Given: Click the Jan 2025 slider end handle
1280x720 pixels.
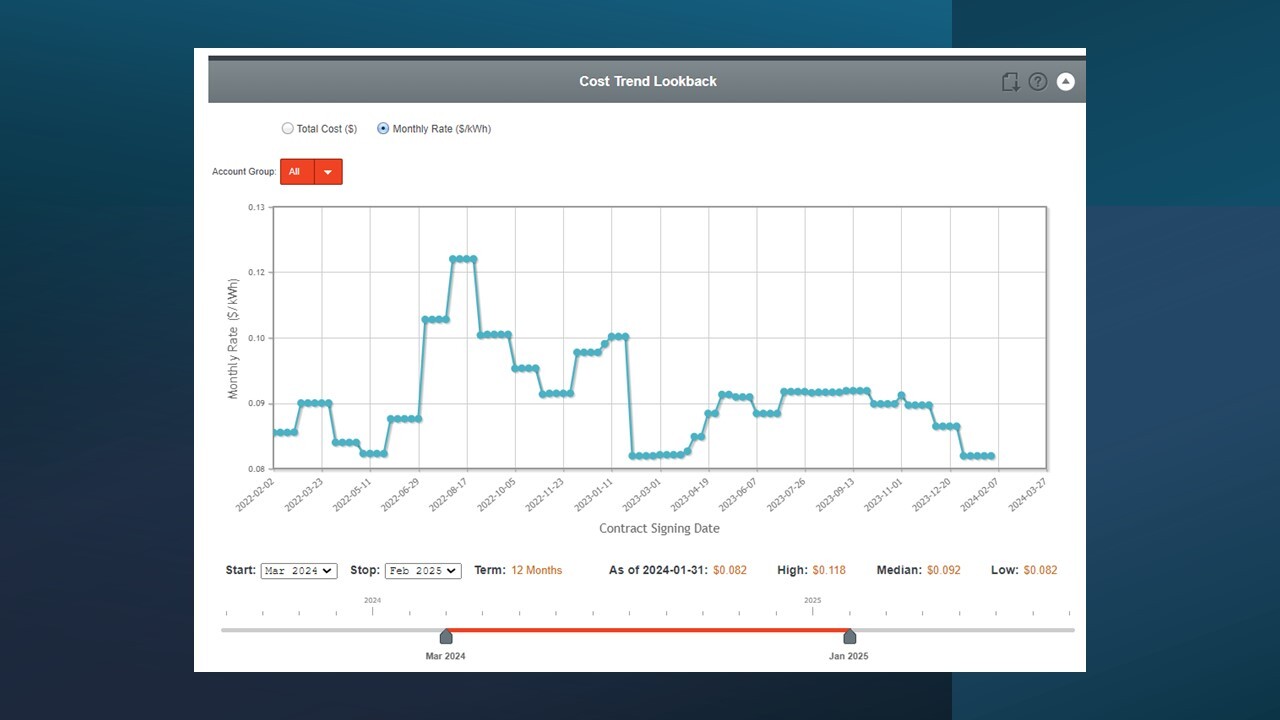Looking at the screenshot, I should (x=849, y=637).
